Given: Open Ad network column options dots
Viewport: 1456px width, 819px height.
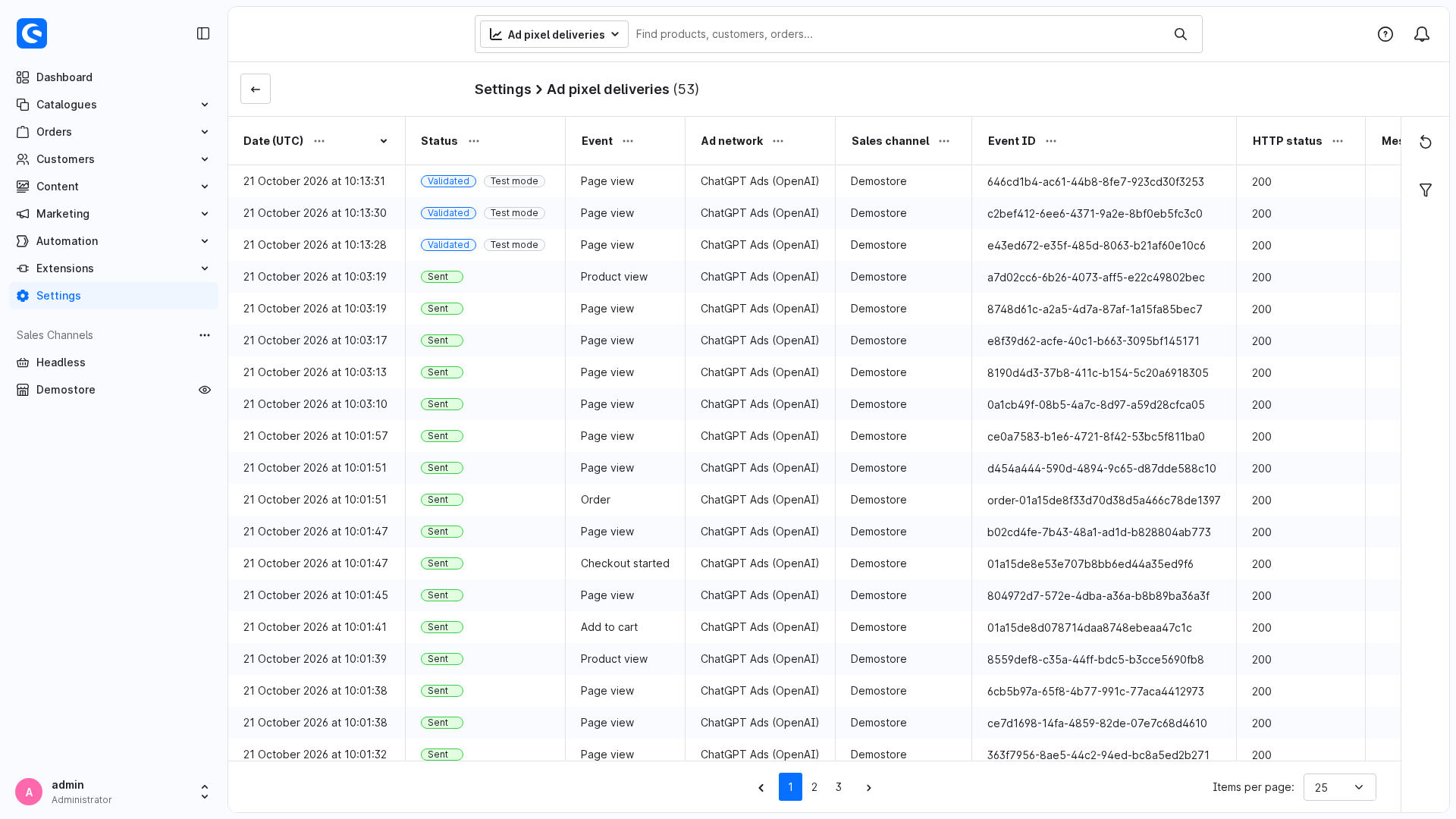Looking at the screenshot, I should pos(778,141).
